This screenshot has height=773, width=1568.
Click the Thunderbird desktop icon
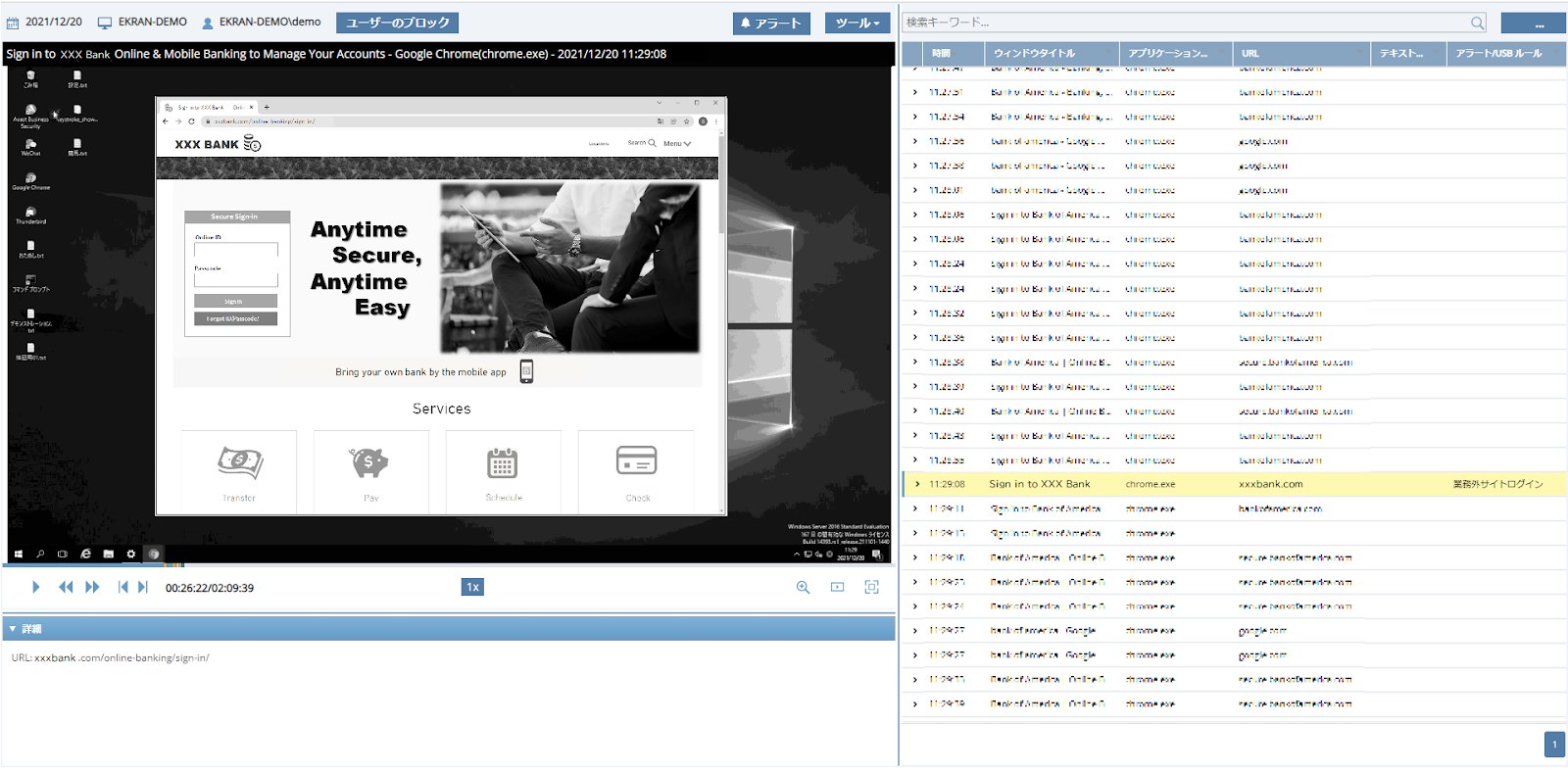click(30, 215)
